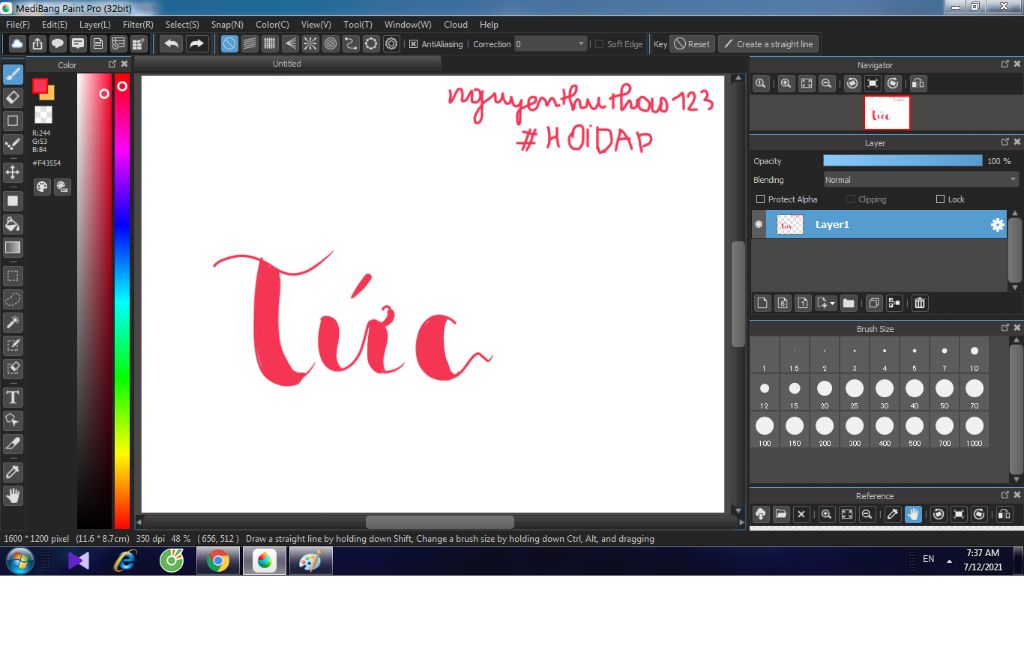
Task: Select the Move tool
Action: (12, 172)
